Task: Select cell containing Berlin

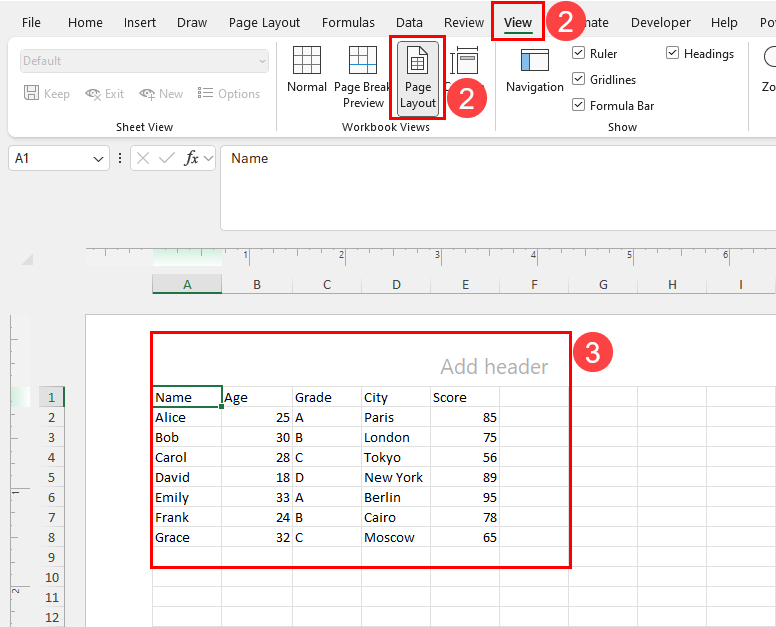Action: [396, 497]
